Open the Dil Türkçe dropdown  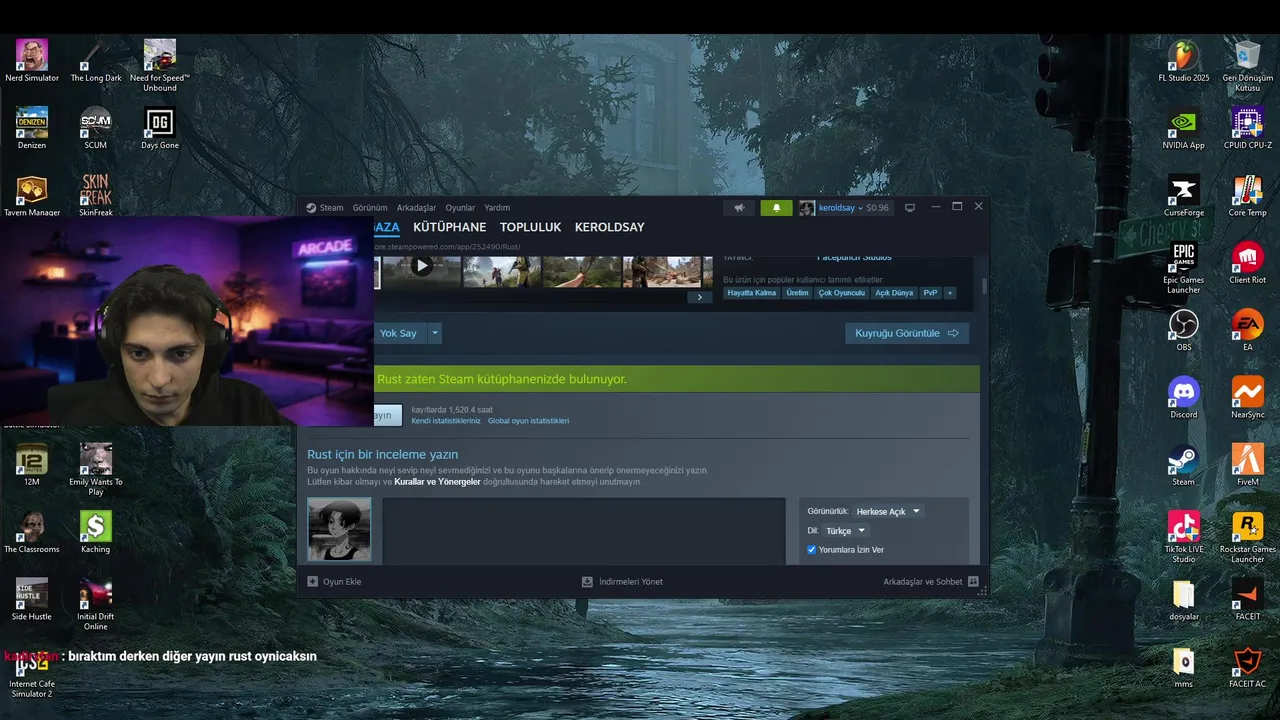coord(845,531)
